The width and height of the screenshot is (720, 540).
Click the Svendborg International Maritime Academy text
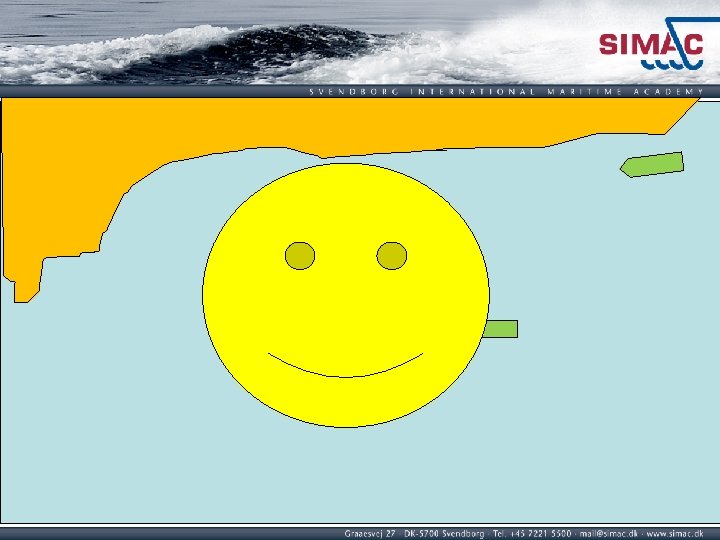pos(506,92)
